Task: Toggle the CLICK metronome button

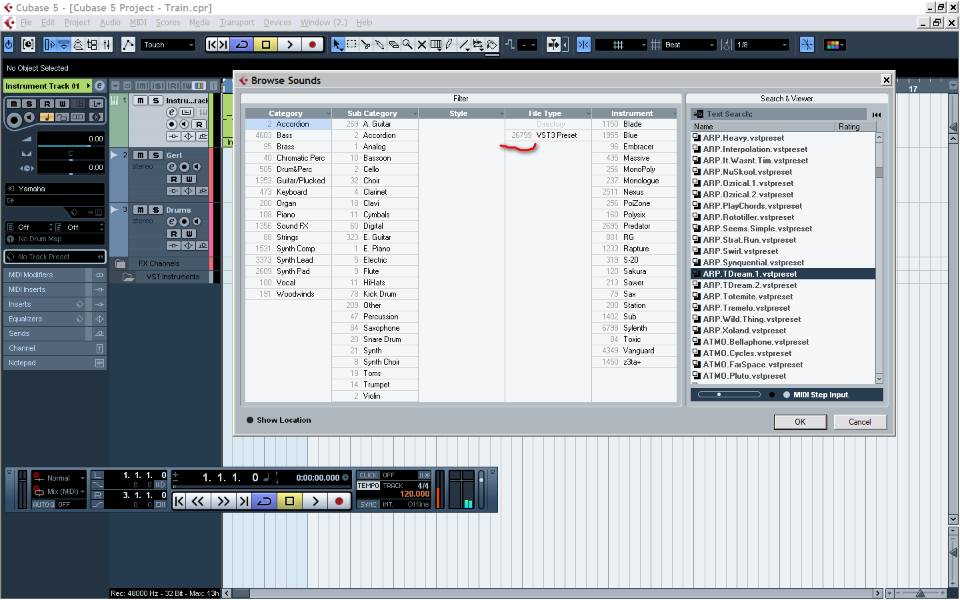Action: [x=368, y=475]
